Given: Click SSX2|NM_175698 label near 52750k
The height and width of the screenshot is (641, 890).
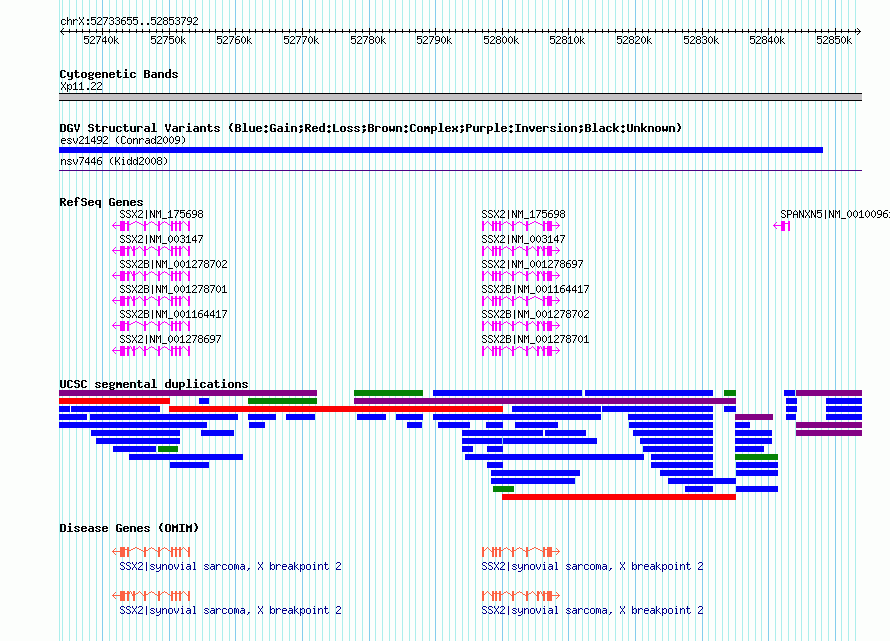Looking at the screenshot, I should [x=161, y=214].
